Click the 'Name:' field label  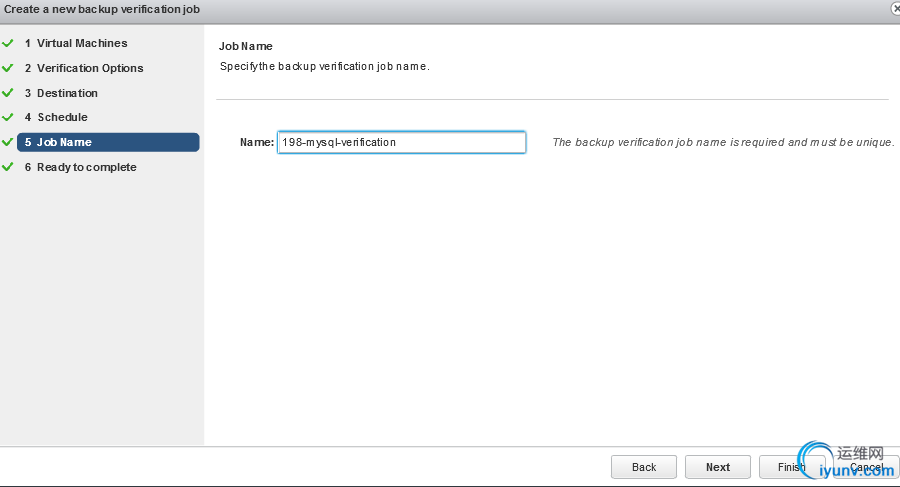(257, 142)
